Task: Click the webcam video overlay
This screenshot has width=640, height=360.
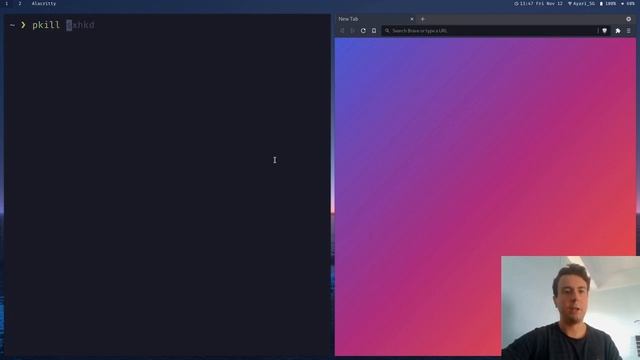Action: point(570,308)
